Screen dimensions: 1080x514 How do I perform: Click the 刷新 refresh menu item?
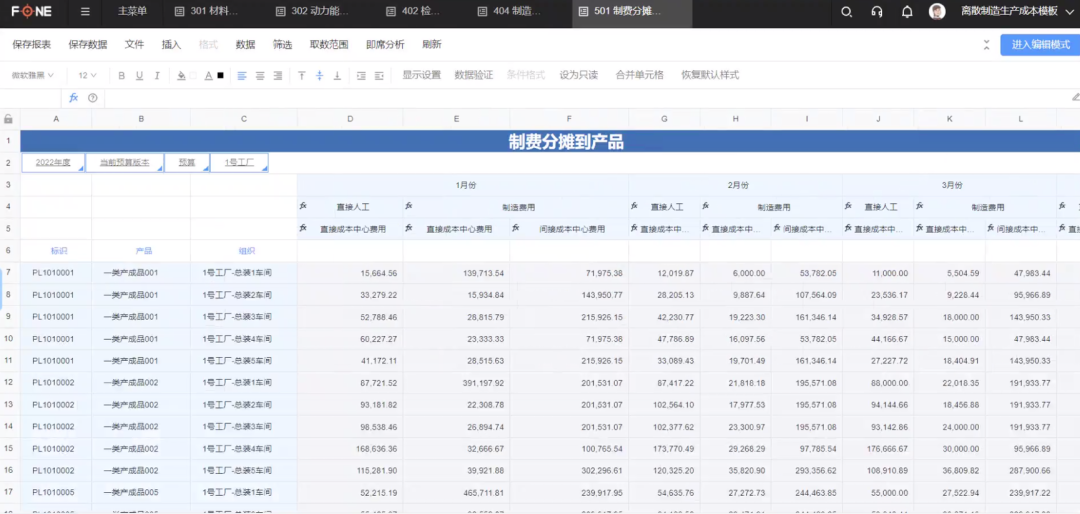432,45
